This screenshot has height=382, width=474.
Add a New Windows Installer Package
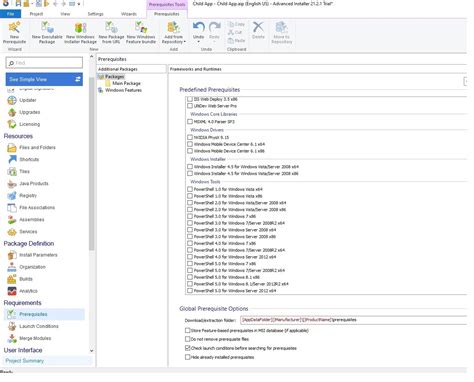pos(80,33)
